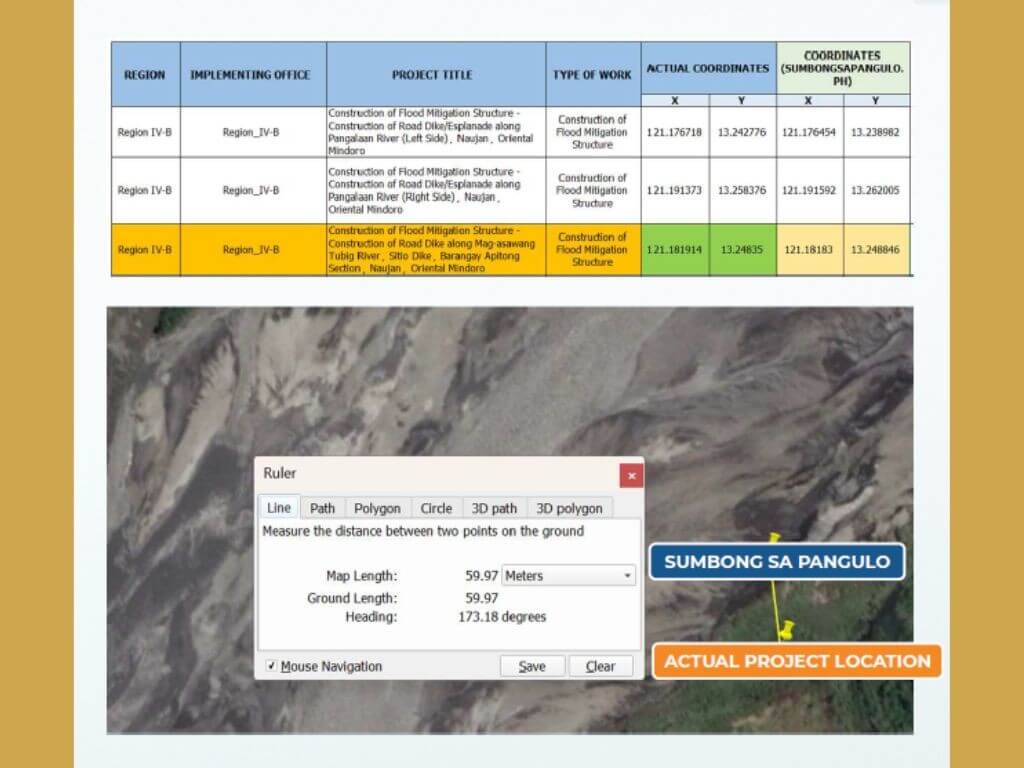Select the highlighted orange Mag-asawang Tubig row
Screen dimensions: 1024x768
click(432, 248)
